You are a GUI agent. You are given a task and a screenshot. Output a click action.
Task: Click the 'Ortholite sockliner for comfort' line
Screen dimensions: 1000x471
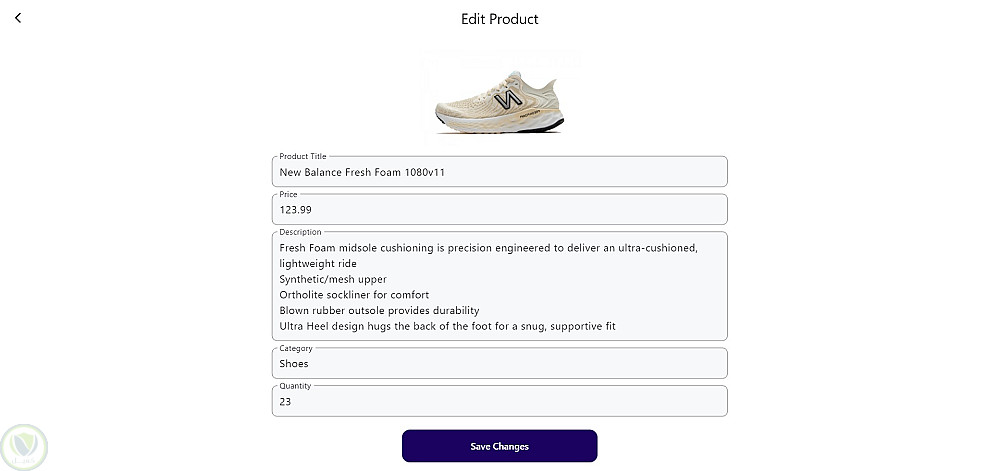point(354,295)
